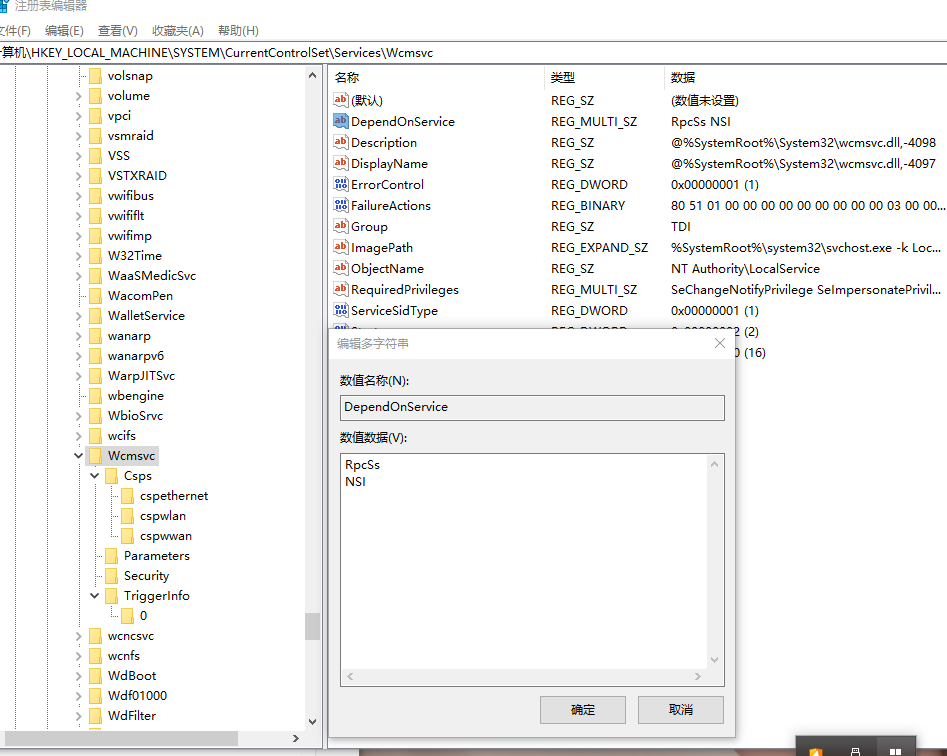This screenshot has width=947, height=756.
Task: Click in the 数值数据 multi-line text box
Action: pos(524,562)
